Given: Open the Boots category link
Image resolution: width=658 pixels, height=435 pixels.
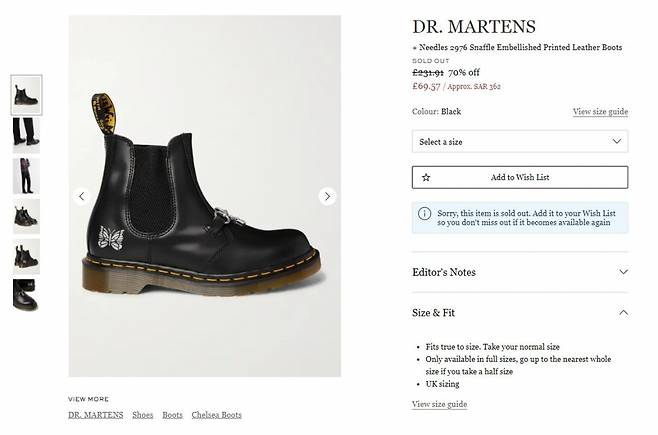Looking at the screenshot, I should coord(172,415).
